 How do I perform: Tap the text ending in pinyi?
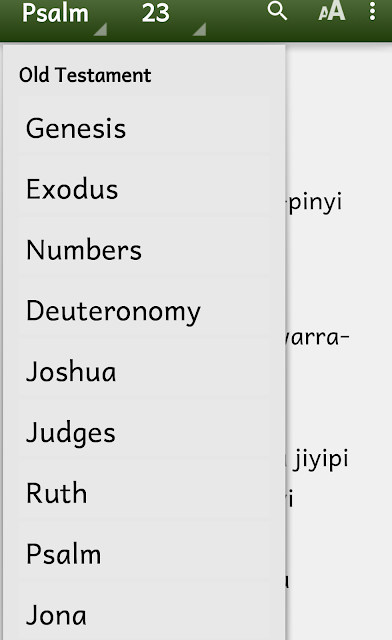[x=314, y=202]
